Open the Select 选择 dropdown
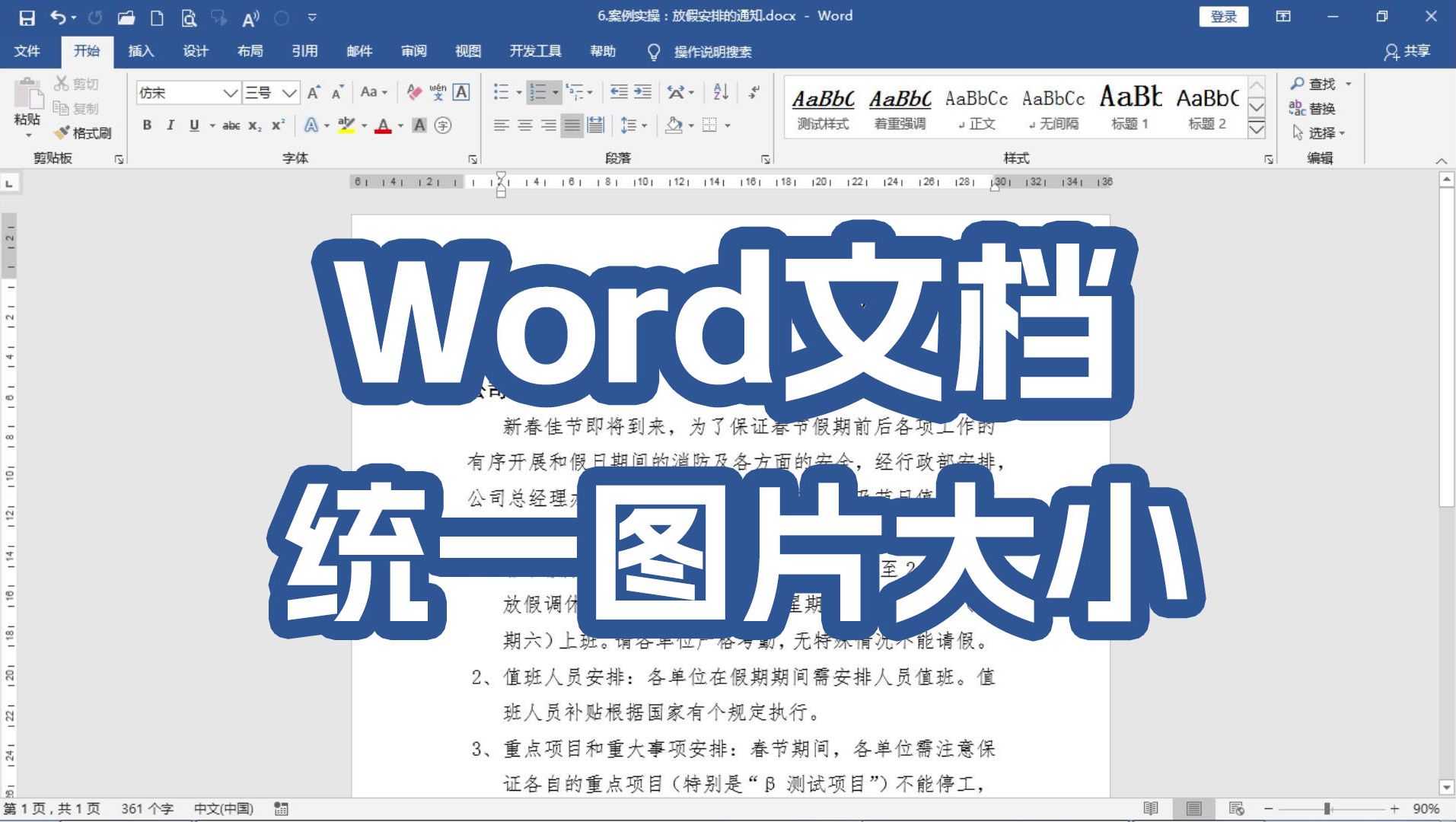This screenshot has height=822, width=1456. click(x=1319, y=132)
